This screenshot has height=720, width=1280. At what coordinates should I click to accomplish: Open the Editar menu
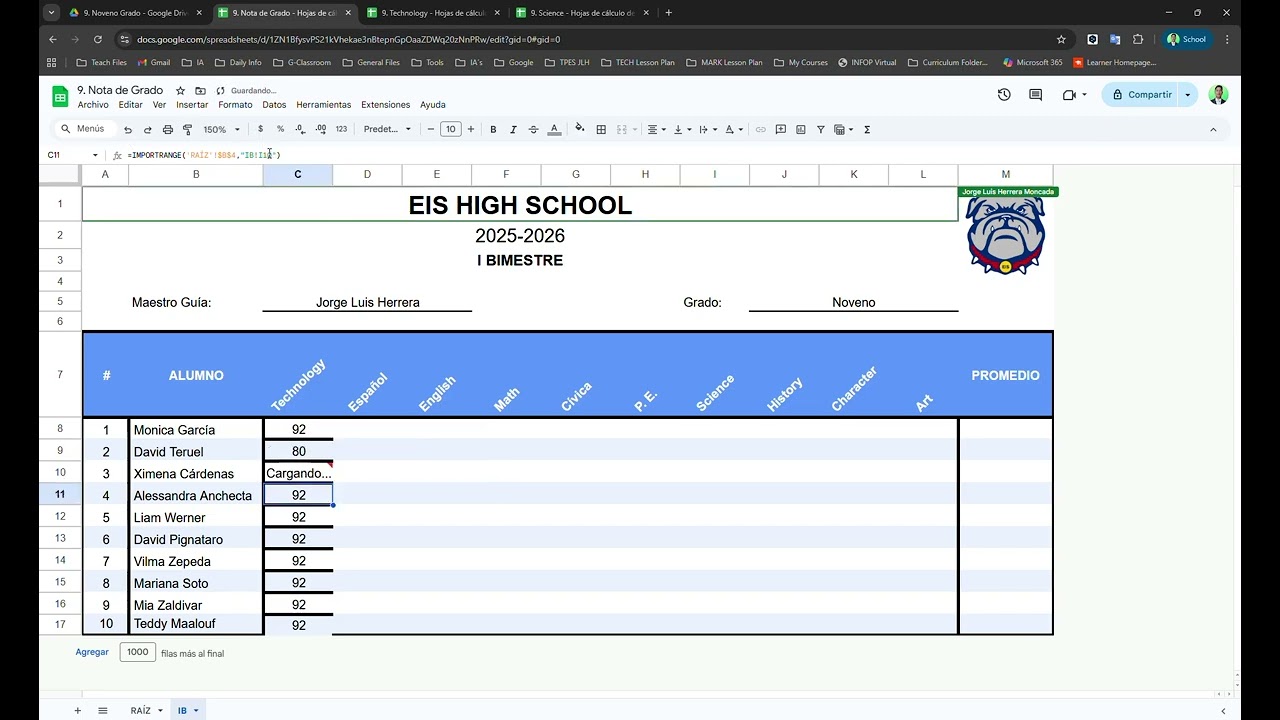pos(130,105)
